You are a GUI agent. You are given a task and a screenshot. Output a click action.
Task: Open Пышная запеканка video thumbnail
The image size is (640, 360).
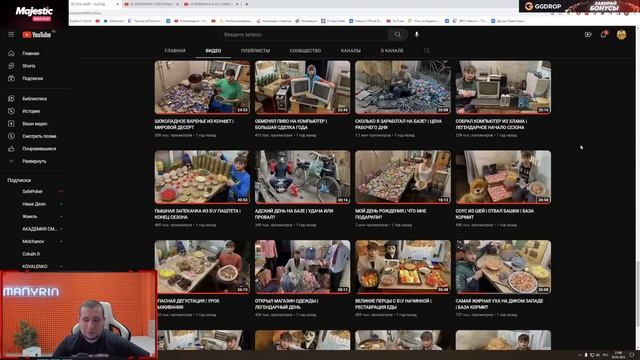click(x=202, y=177)
